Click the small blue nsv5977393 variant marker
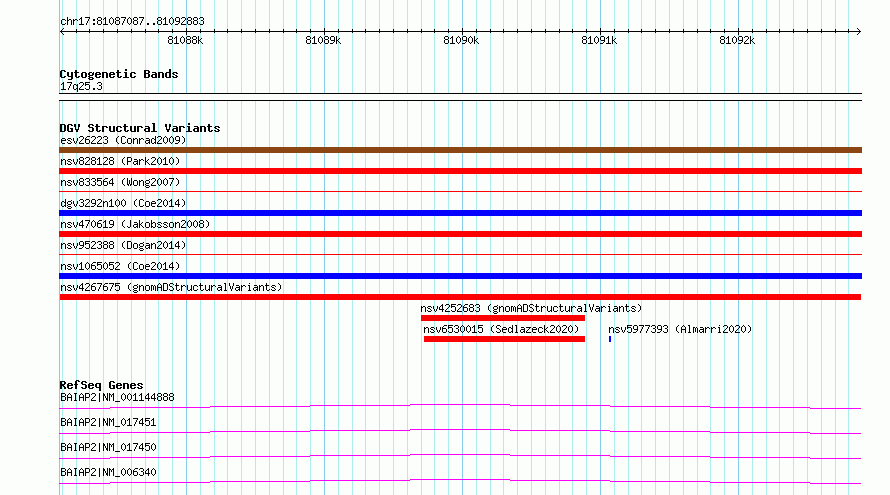 click(610, 339)
